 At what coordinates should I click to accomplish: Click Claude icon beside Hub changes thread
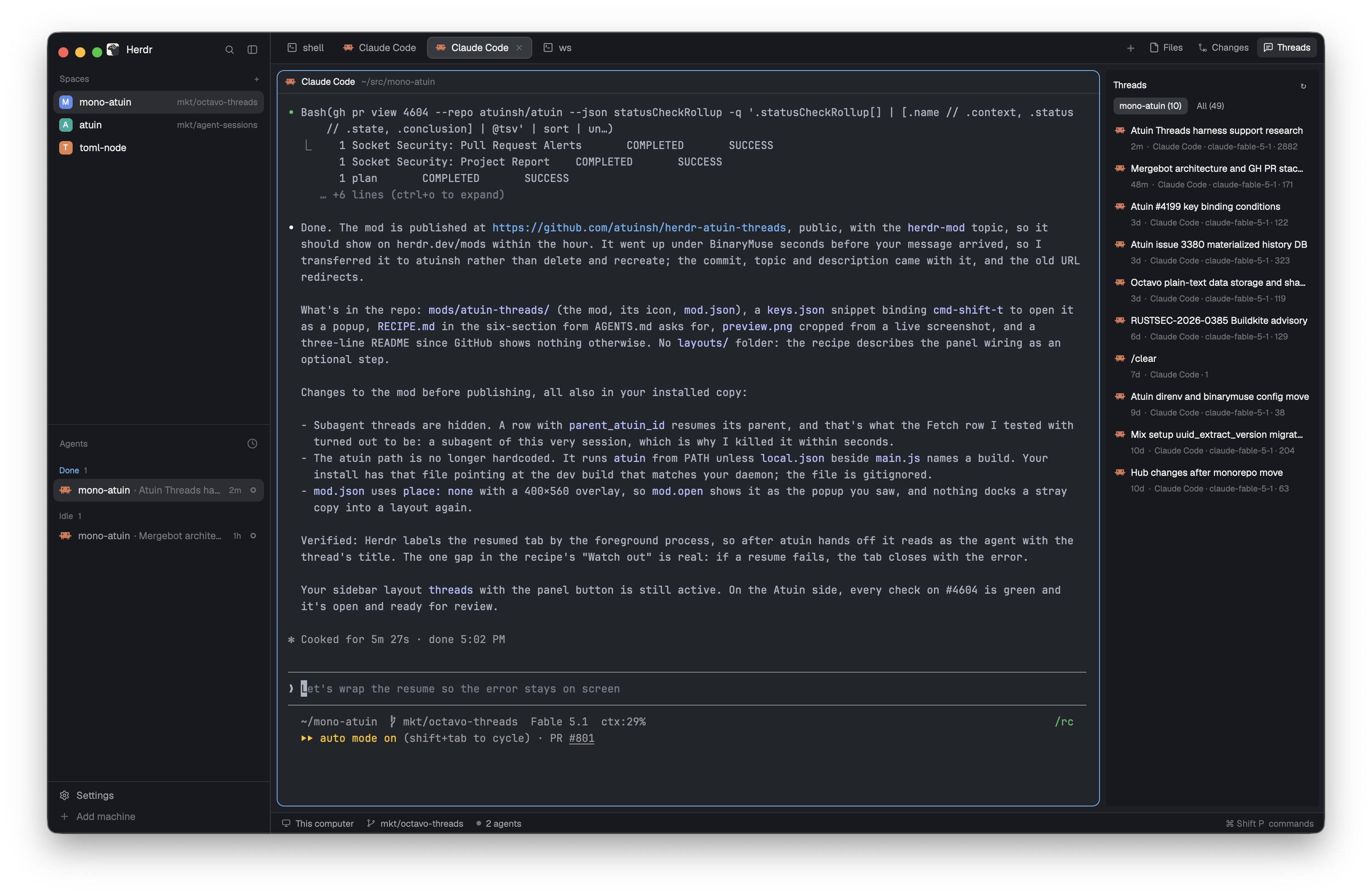pos(1120,472)
